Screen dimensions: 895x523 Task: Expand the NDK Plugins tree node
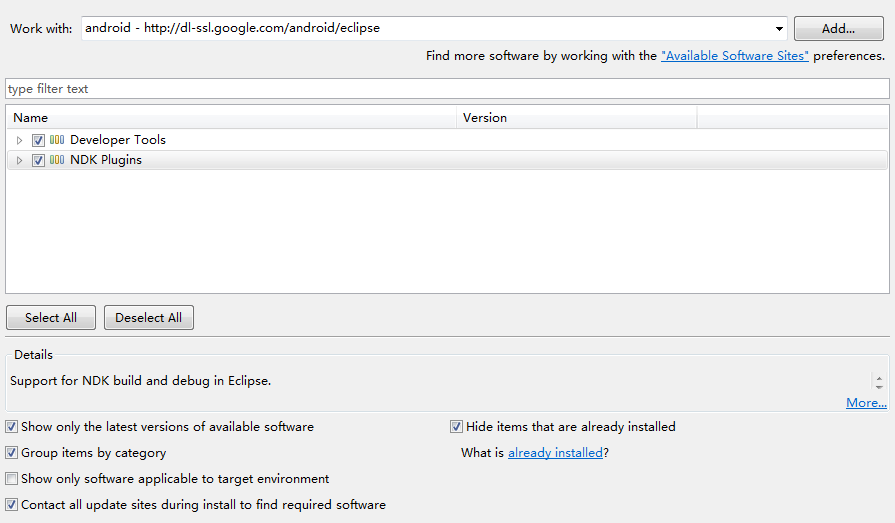[x=19, y=160]
